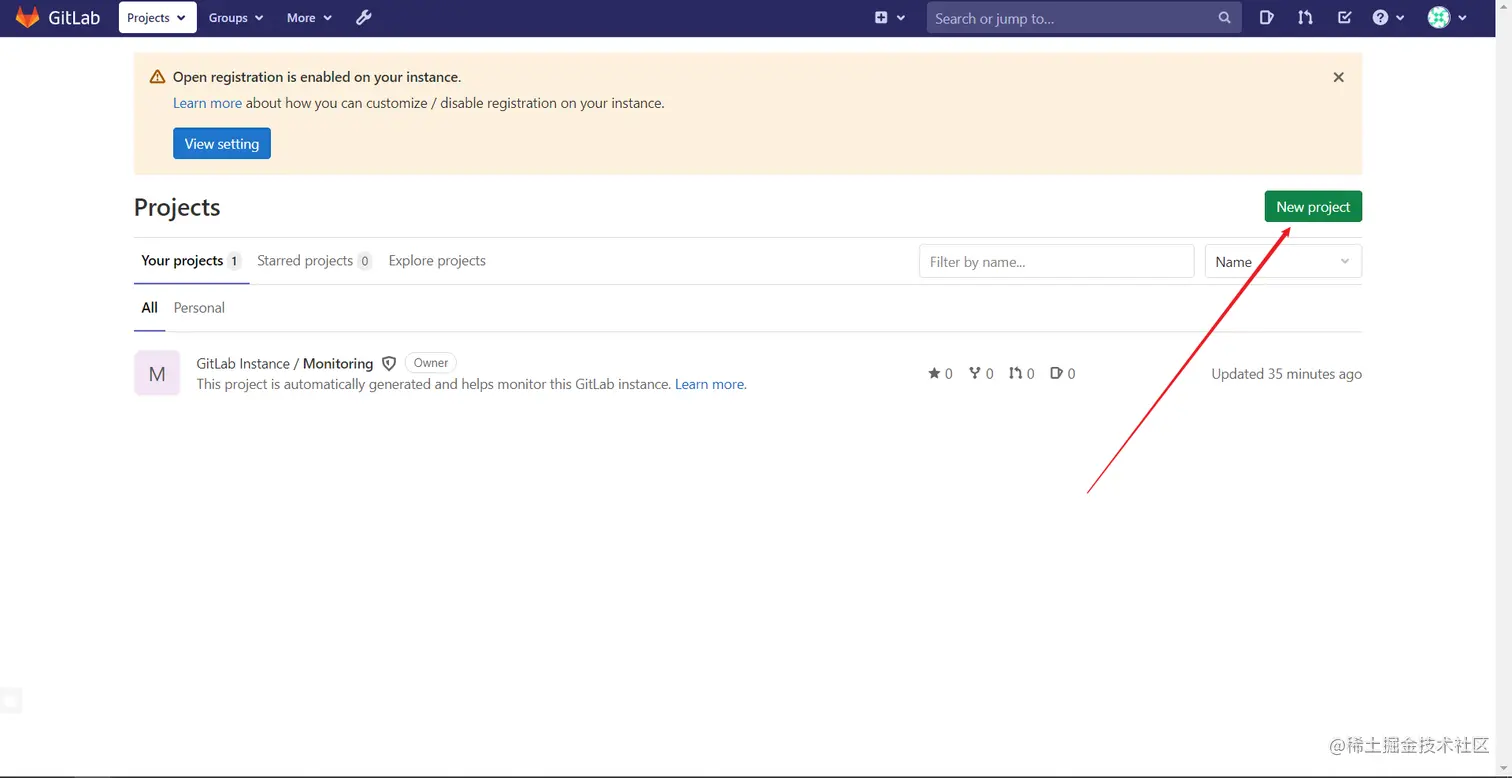The height and width of the screenshot is (778, 1512).
Task: Open Merge requests icon in navbar
Action: tap(1305, 18)
